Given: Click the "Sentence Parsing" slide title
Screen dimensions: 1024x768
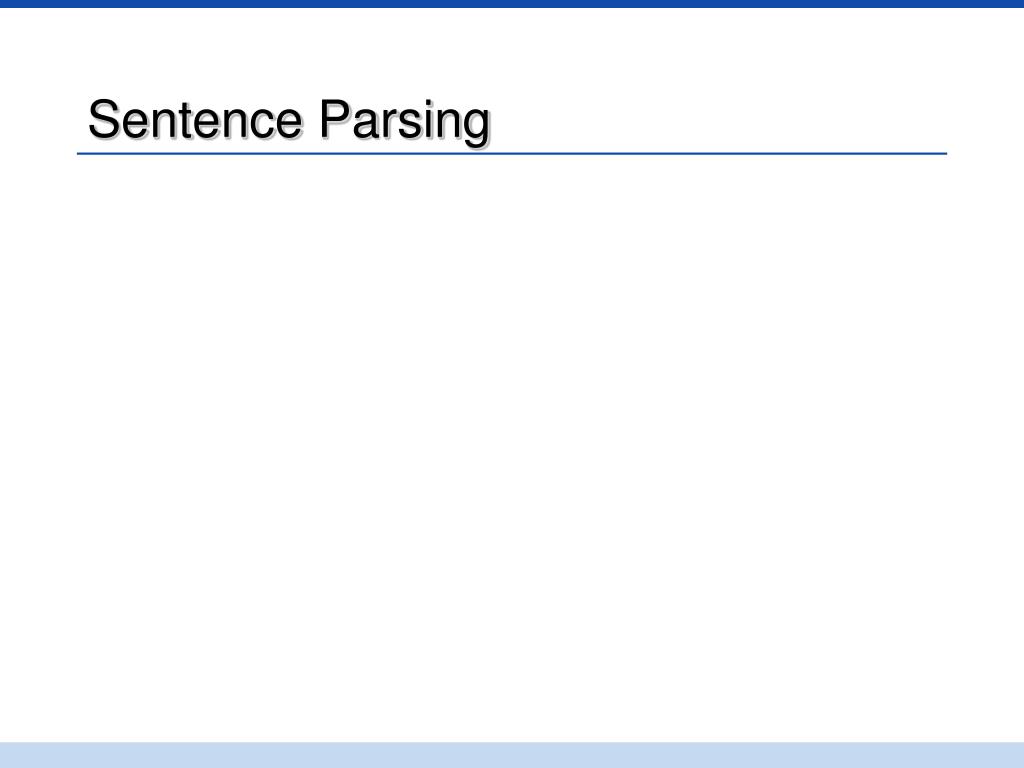Looking at the screenshot, I should [289, 121].
